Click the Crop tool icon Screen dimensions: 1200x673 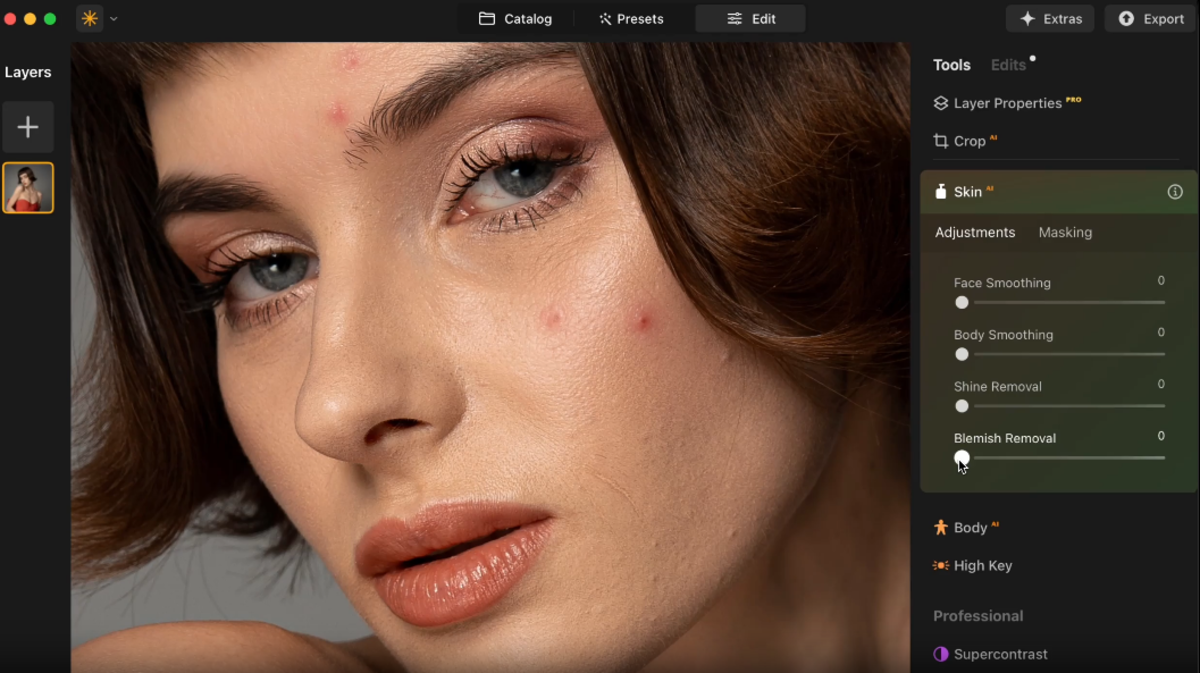[x=941, y=141]
